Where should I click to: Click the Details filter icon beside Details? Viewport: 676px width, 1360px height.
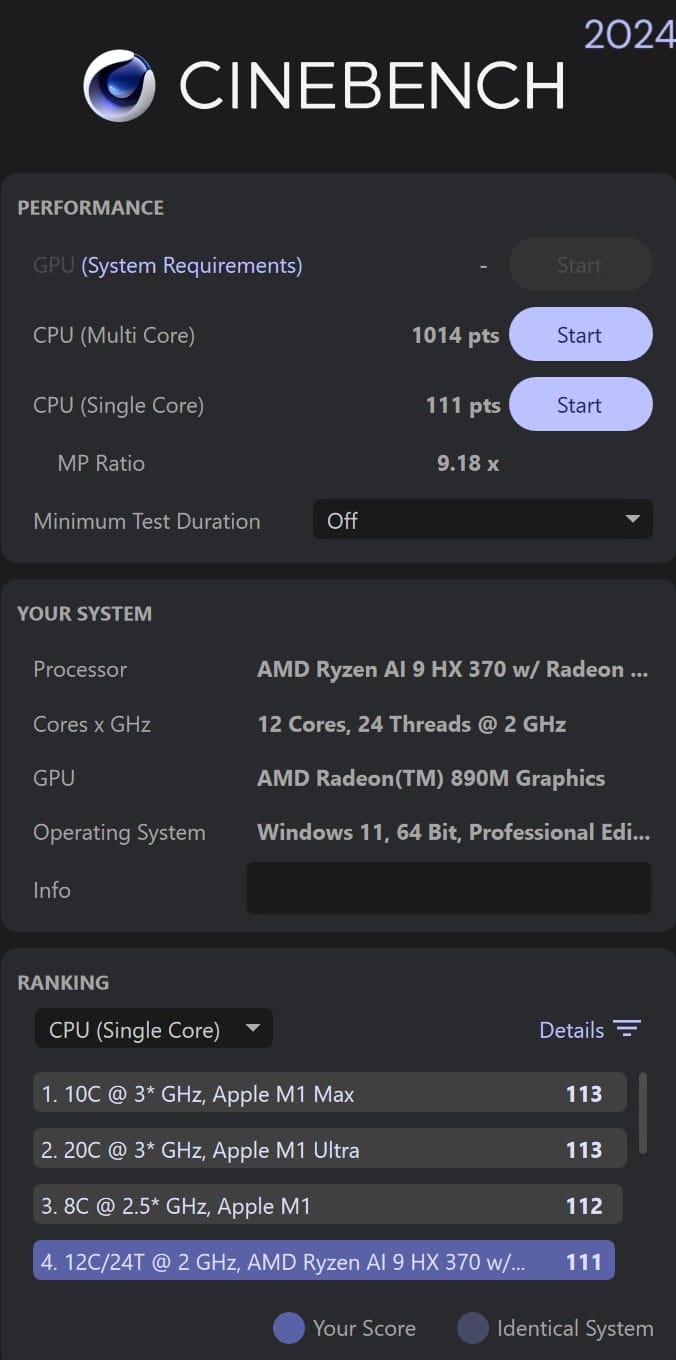point(628,1028)
